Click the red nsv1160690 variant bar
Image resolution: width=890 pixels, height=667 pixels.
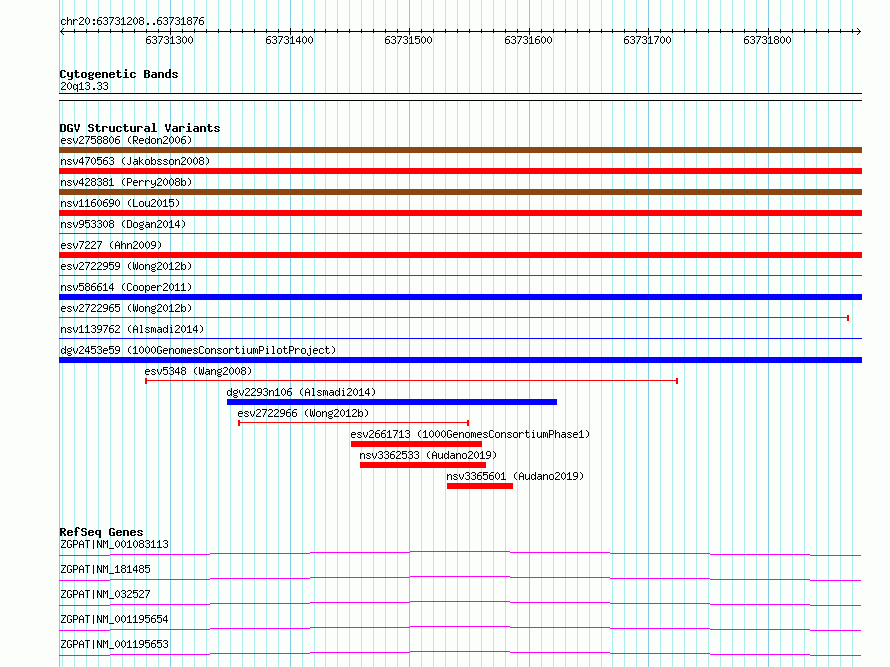coord(460,213)
